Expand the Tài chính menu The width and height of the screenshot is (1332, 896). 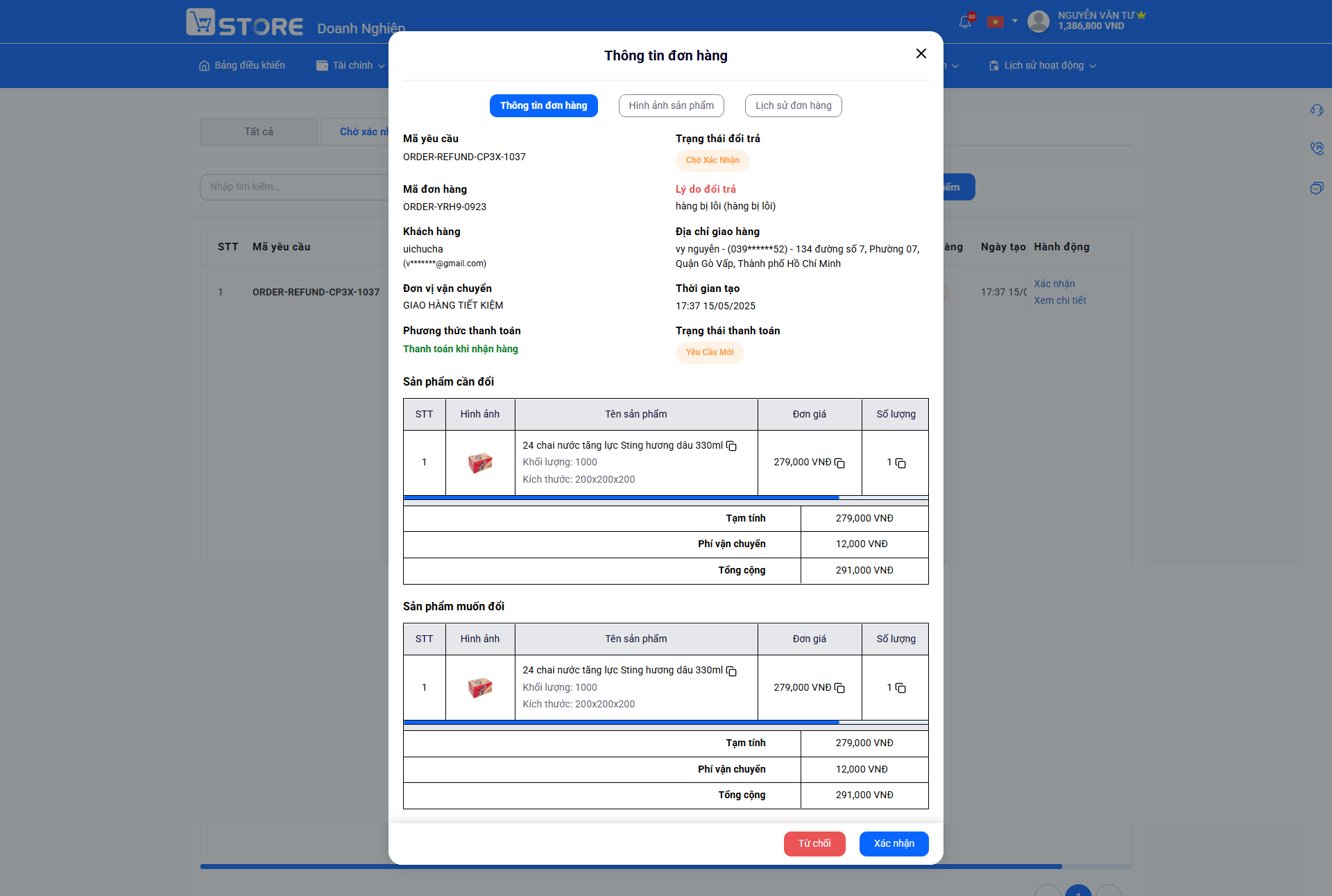pyautogui.click(x=350, y=65)
